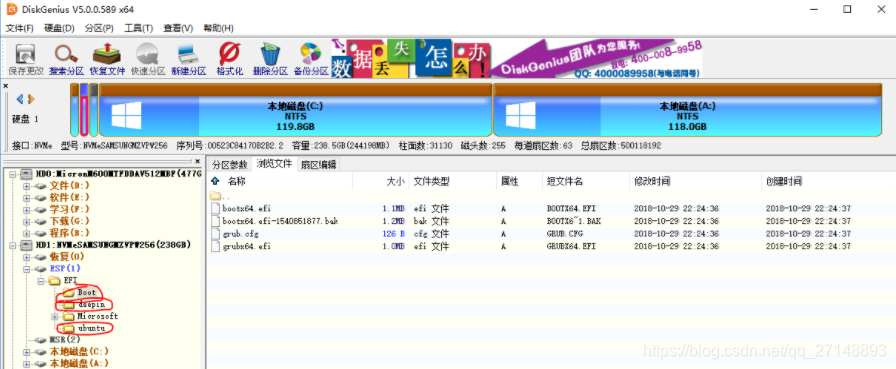Open the 搜索分区 search partition tool
The width and height of the screenshot is (896, 369).
coord(66,59)
